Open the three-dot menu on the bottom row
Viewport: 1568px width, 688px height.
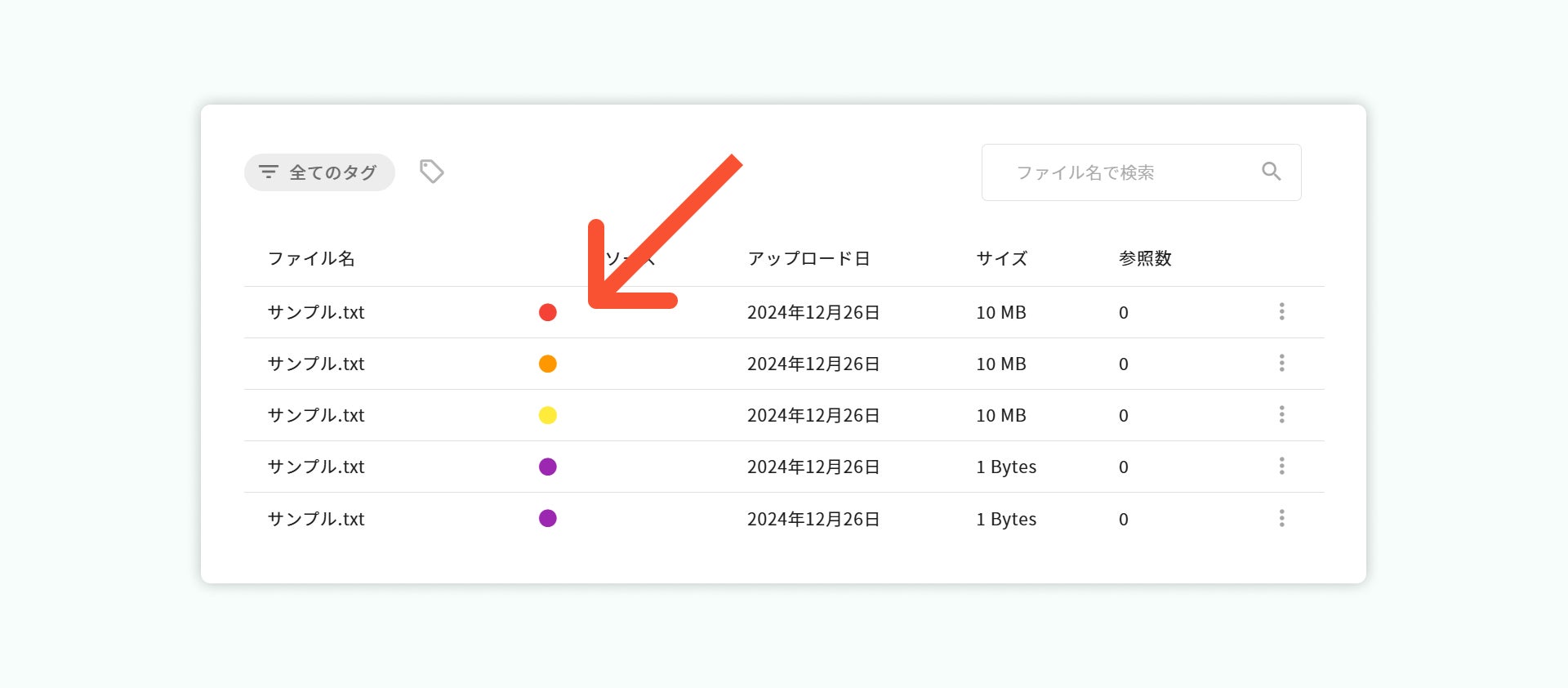coord(1281,518)
